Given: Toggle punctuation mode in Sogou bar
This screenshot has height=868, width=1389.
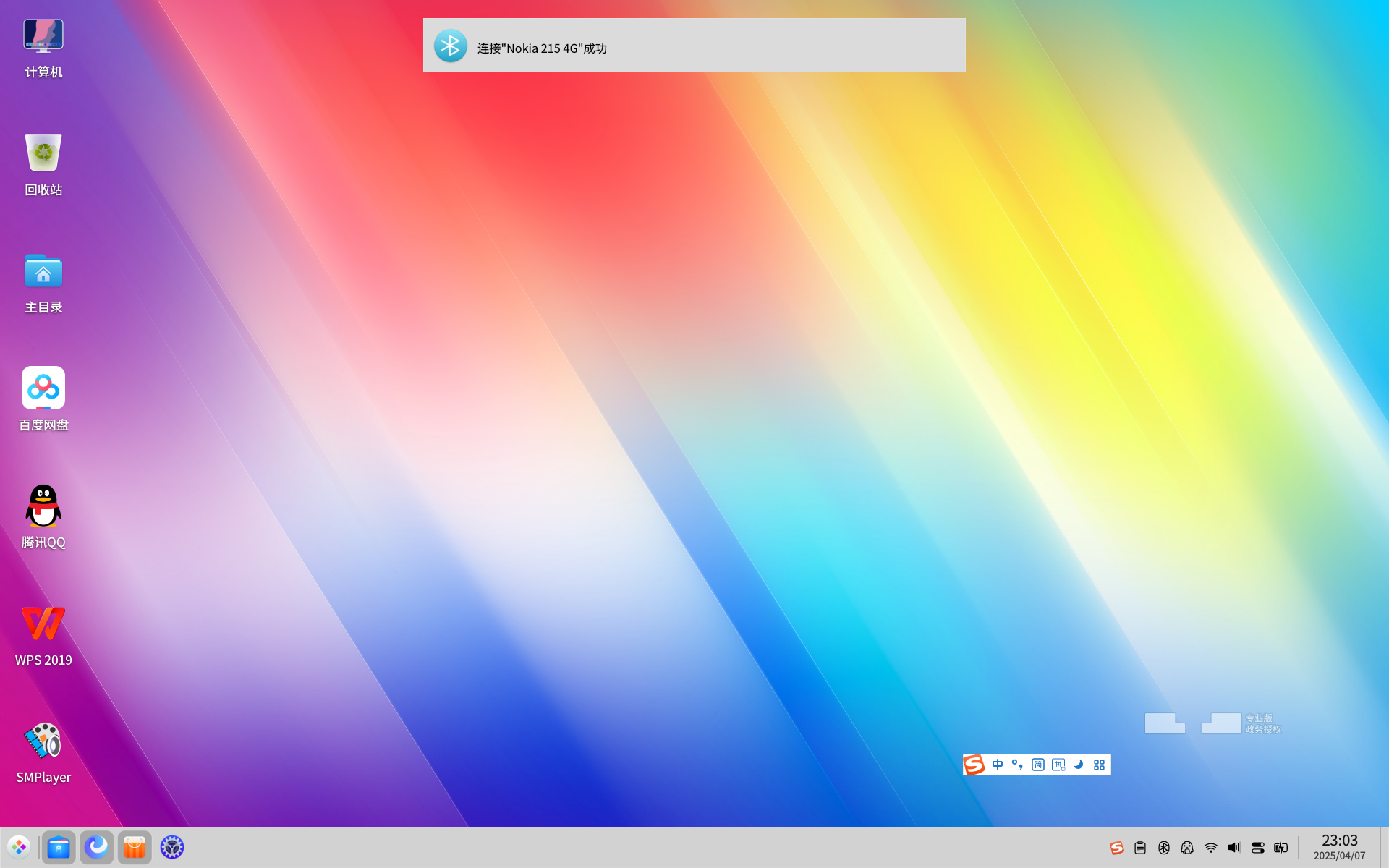Looking at the screenshot, I should [x=1018, y=765].
